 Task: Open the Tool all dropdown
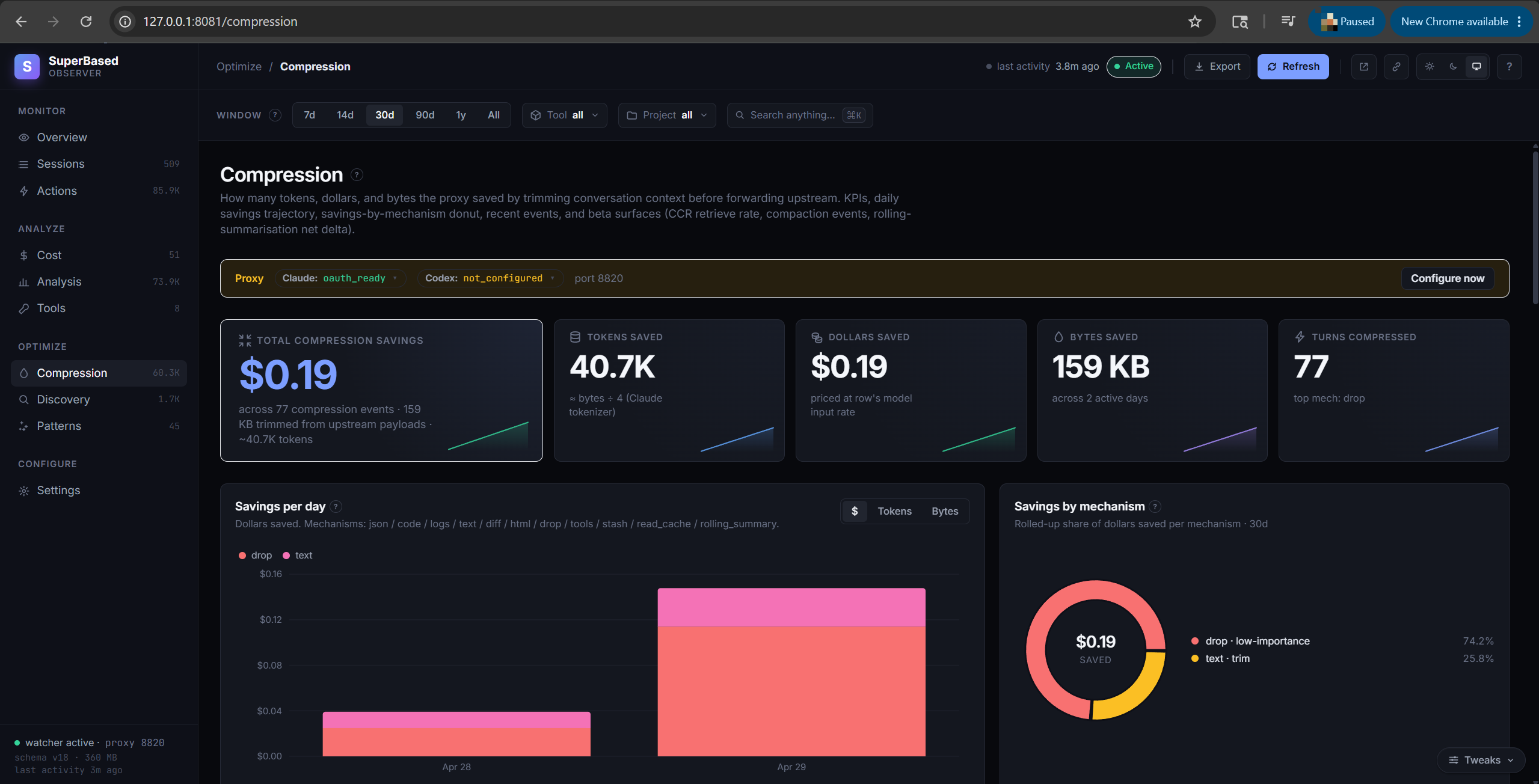click(x=564, y=115)
